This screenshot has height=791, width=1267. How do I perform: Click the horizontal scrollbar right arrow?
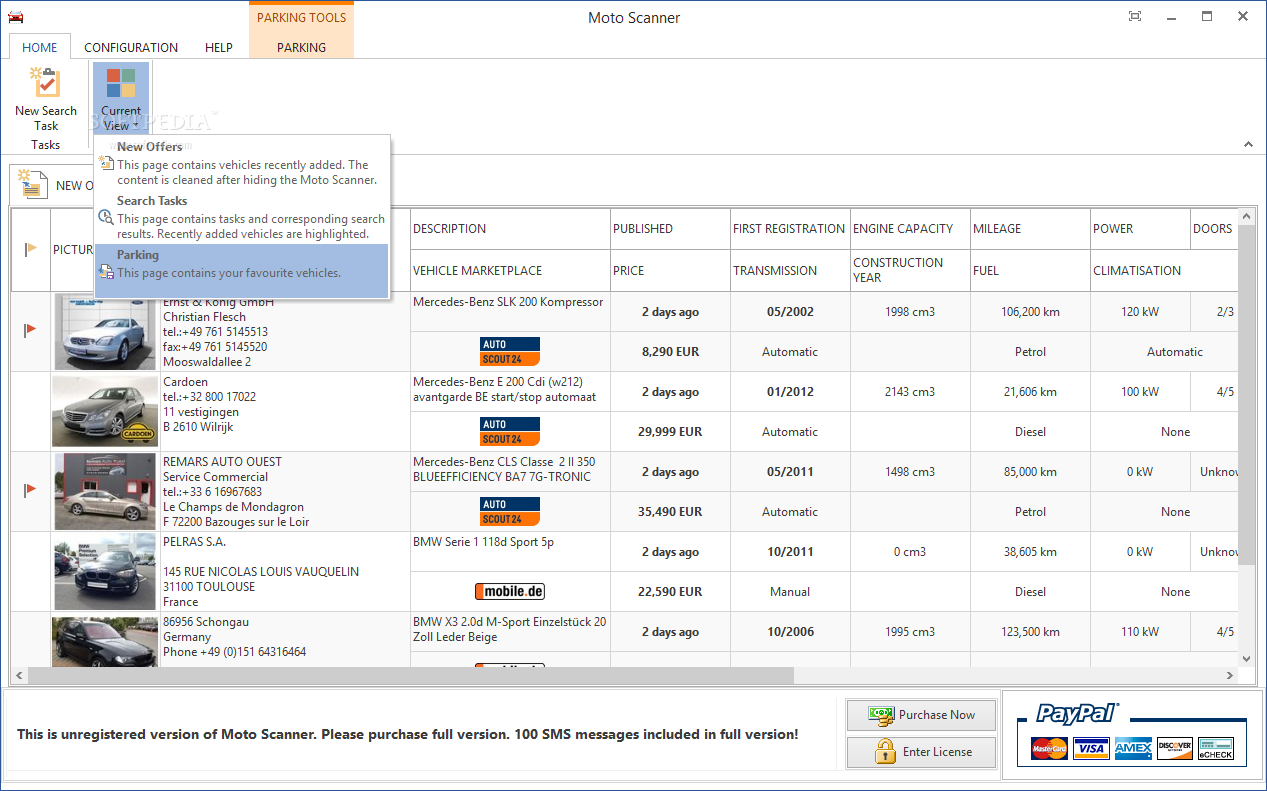[1230, 676]
